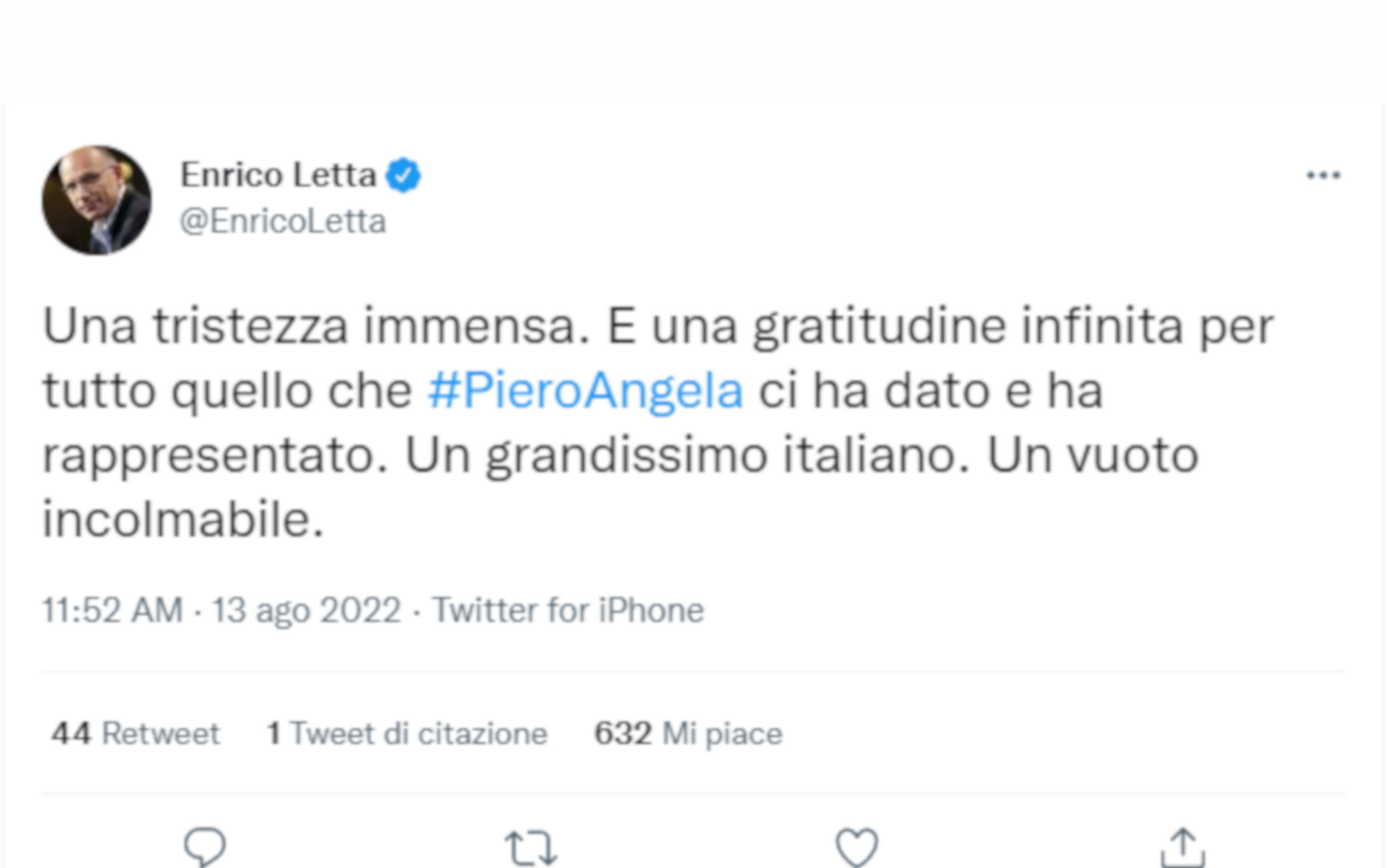This screenshot has width=1387, height=868.
Task: Open the three-dots more options menu
Action: point(1323,175)
